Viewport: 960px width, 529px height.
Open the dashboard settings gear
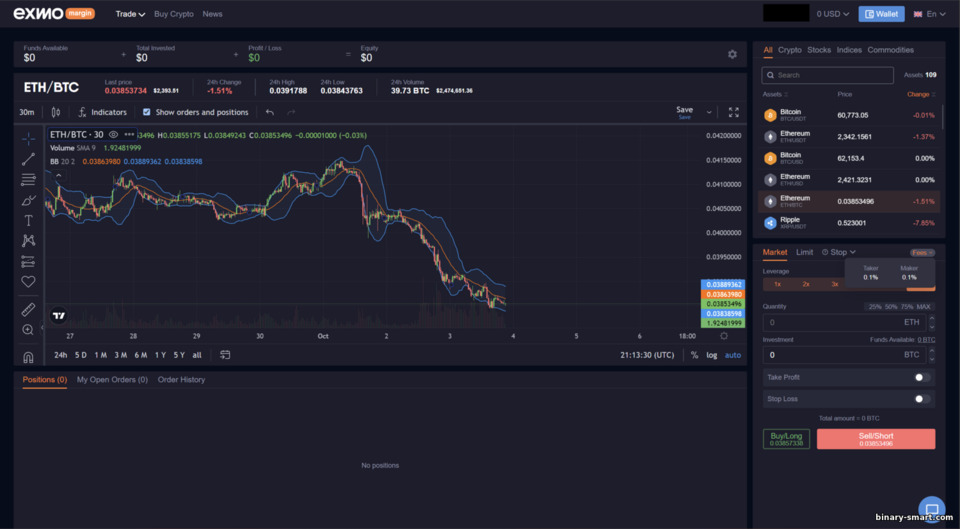coord(732,54)
